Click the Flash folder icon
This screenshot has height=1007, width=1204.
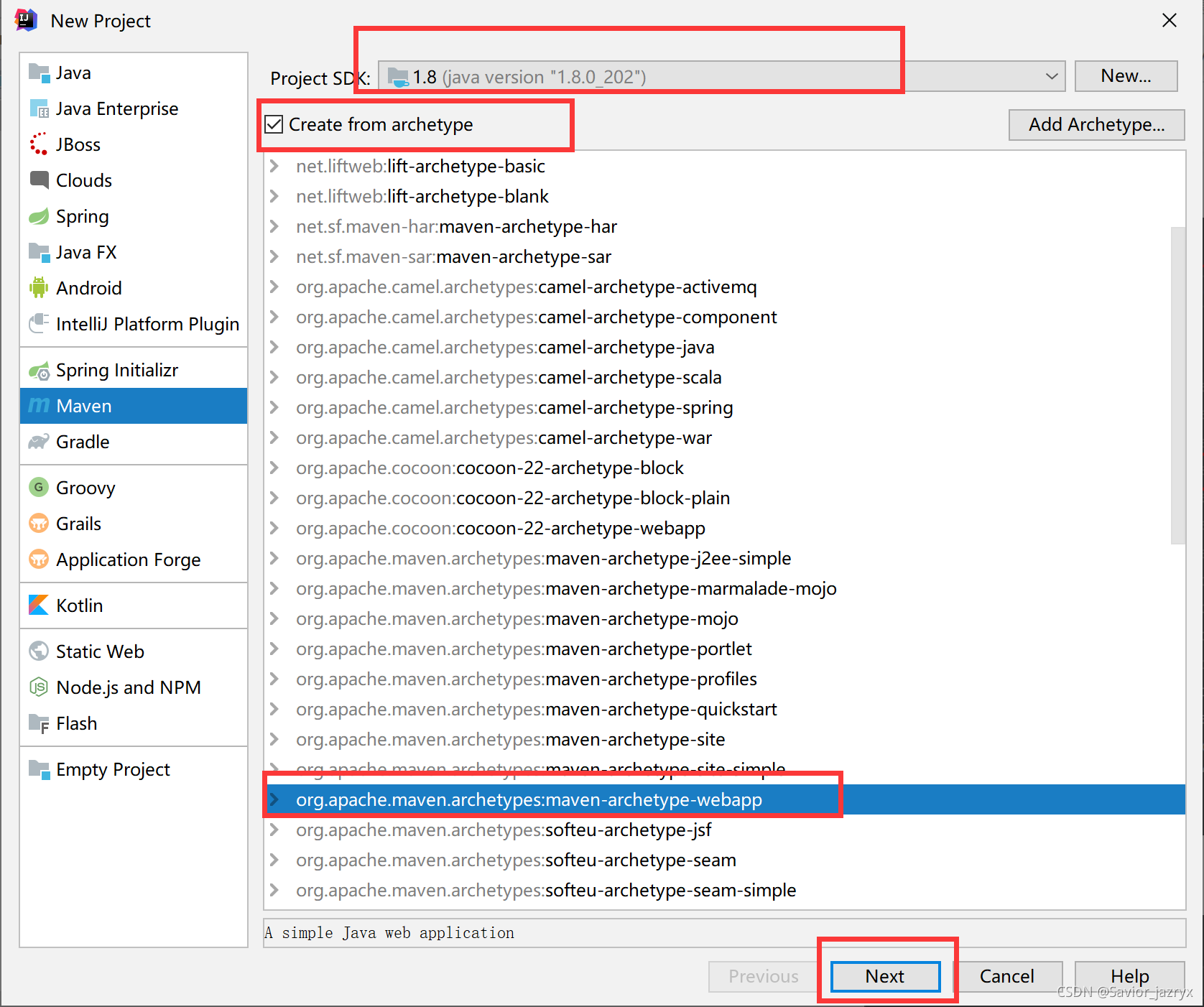click(x=39, y=723)
